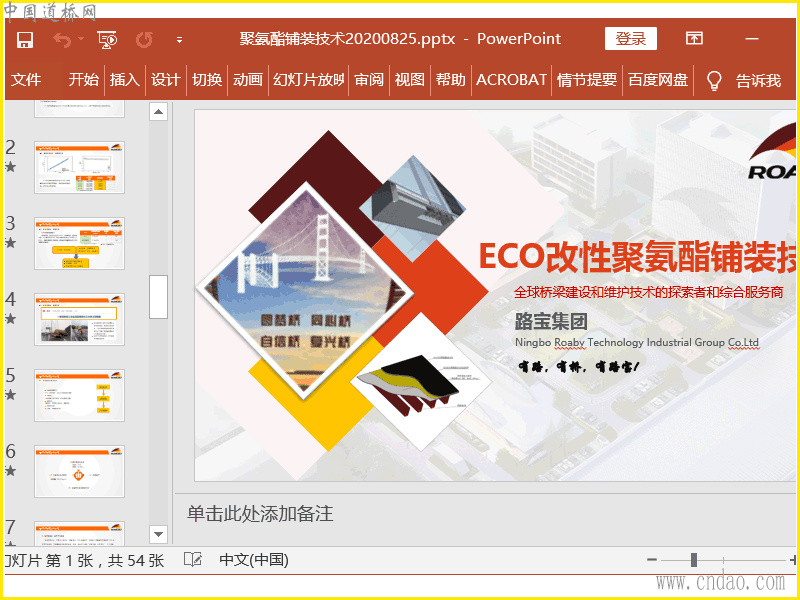Click the Ningbo Roaby Technology Industrial Group text
Image resolution: width=800 pixels, height=600 pixels.
637,343
